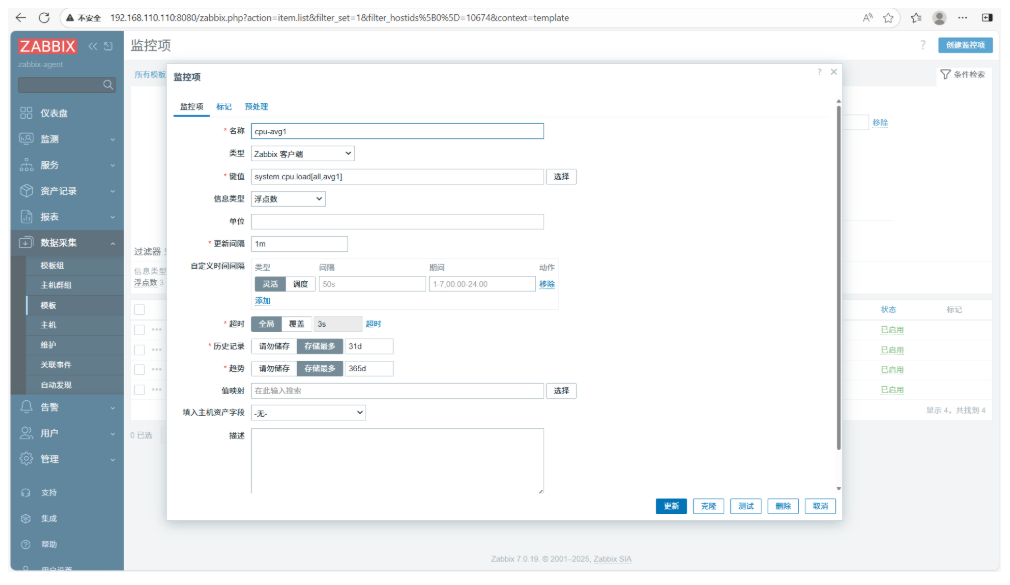Open the 信息类型 浮点数 dropdown
This screenshot has width=1010, height=585.
coord(288,198)
